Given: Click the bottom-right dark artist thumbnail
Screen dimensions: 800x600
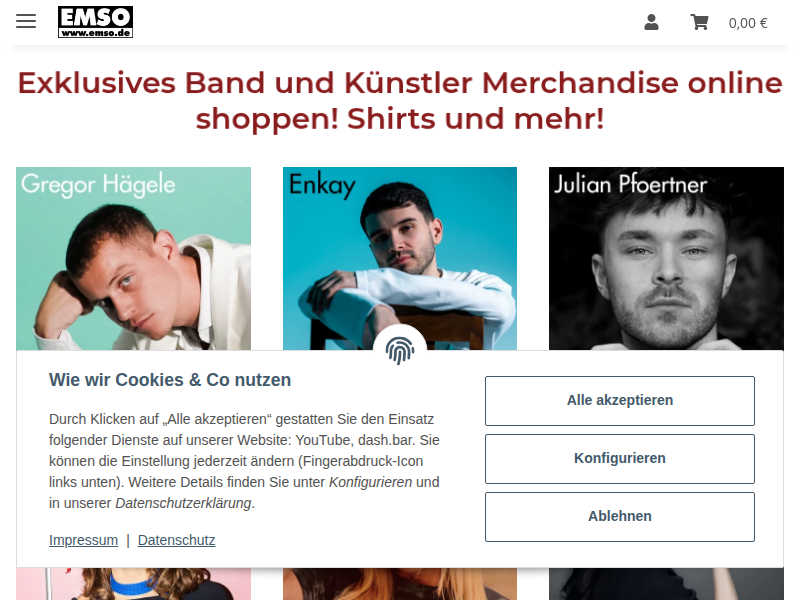Looking at the screenshot, I should [x=666, y=584].
